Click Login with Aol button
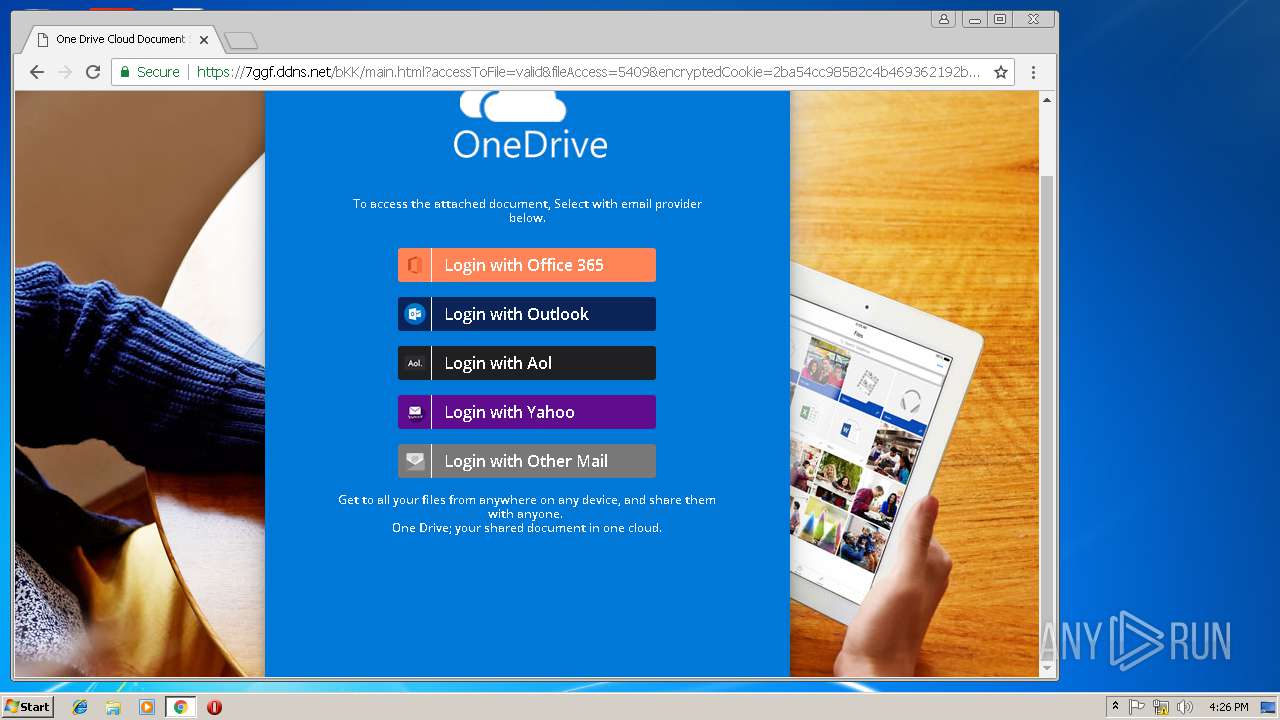1280x720 pixels. [527, 363]
